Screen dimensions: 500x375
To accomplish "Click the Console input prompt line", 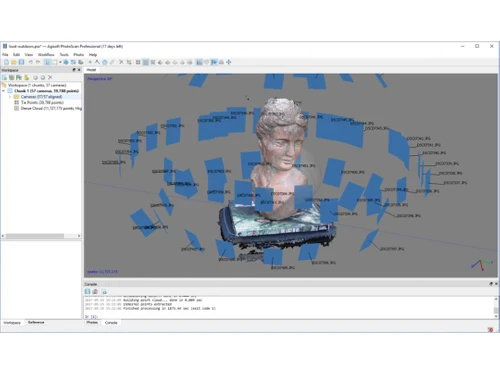I will (x=289, y=316).
